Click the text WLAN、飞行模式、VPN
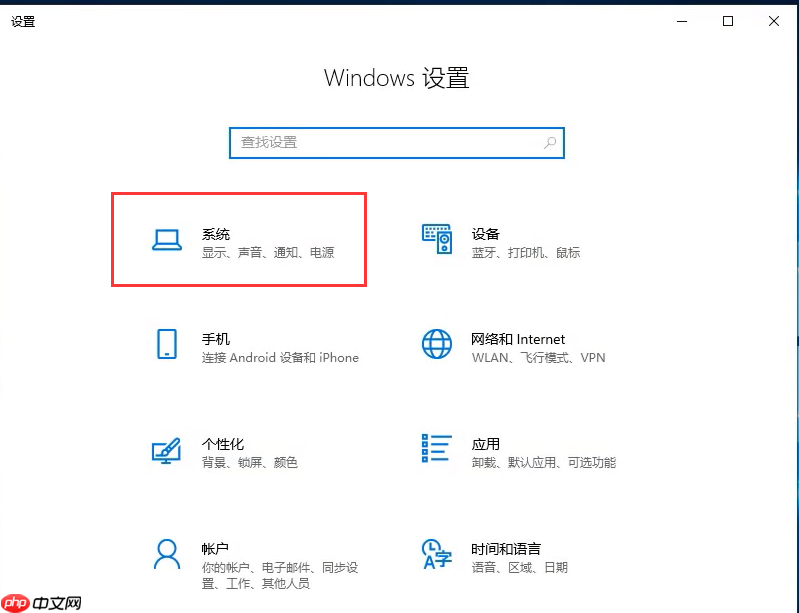The image size is (799, 613). (539, 358)
